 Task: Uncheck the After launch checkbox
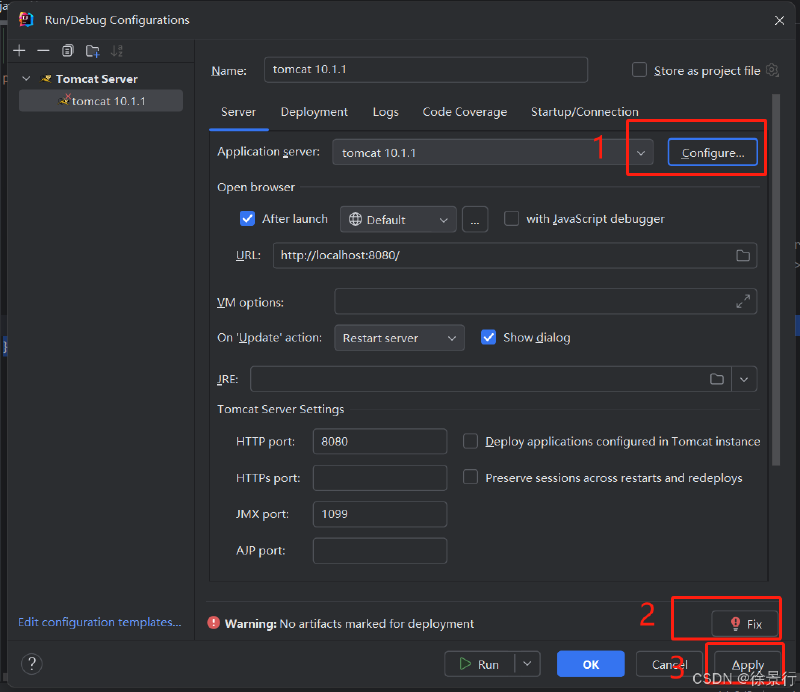(x=247, y=218)
